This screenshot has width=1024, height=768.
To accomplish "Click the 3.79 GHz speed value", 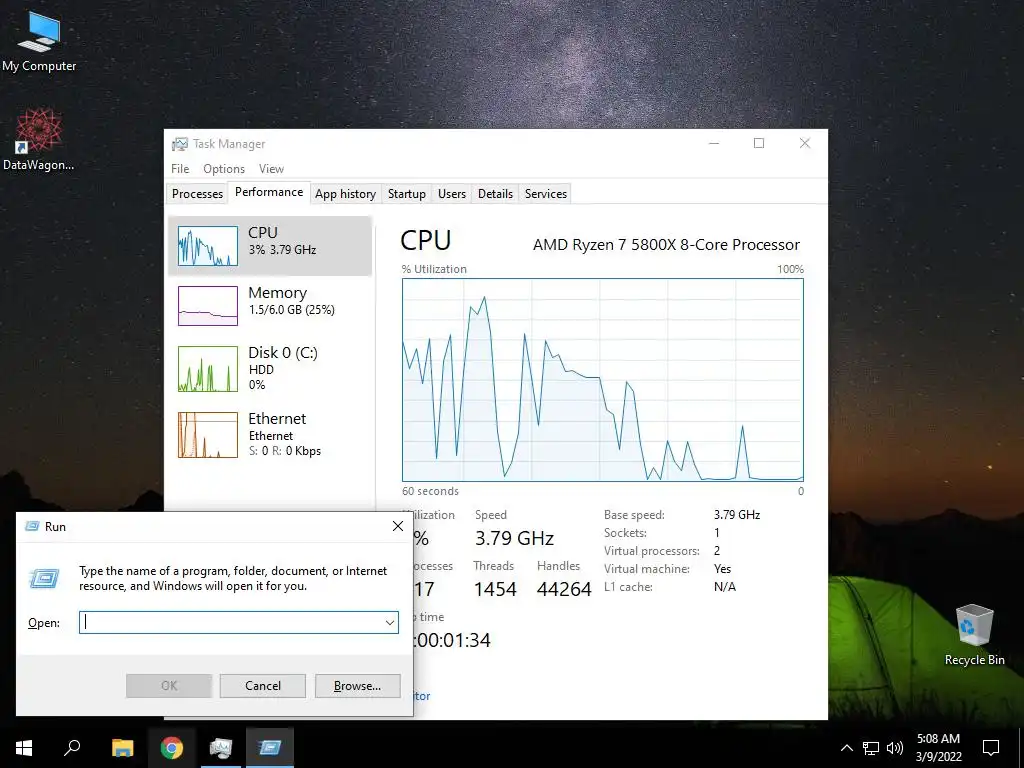I will point(515,538).
